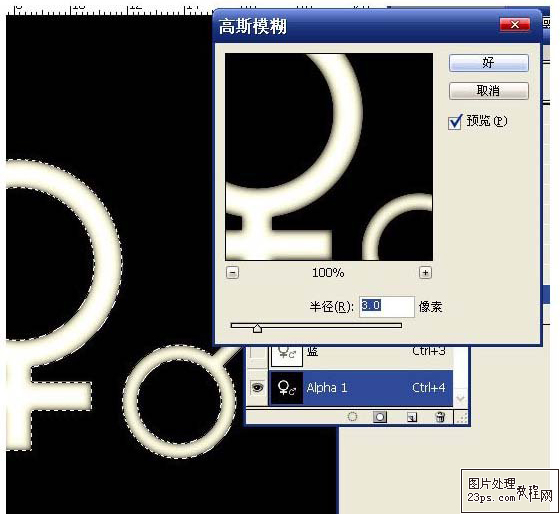Click the 100% zoom level text
The height and width of the screenshot is (514, 560).
[x=328, y=273]
